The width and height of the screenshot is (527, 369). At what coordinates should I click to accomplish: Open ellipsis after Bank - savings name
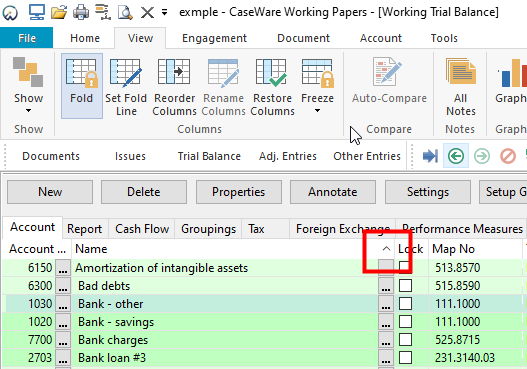coord(386,322)
